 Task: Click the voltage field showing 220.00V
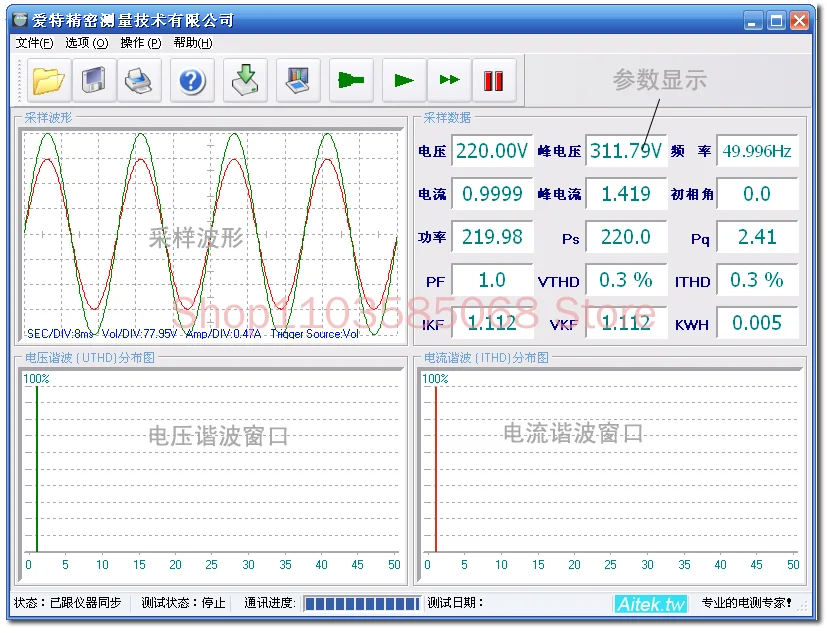tap(492, 151)
